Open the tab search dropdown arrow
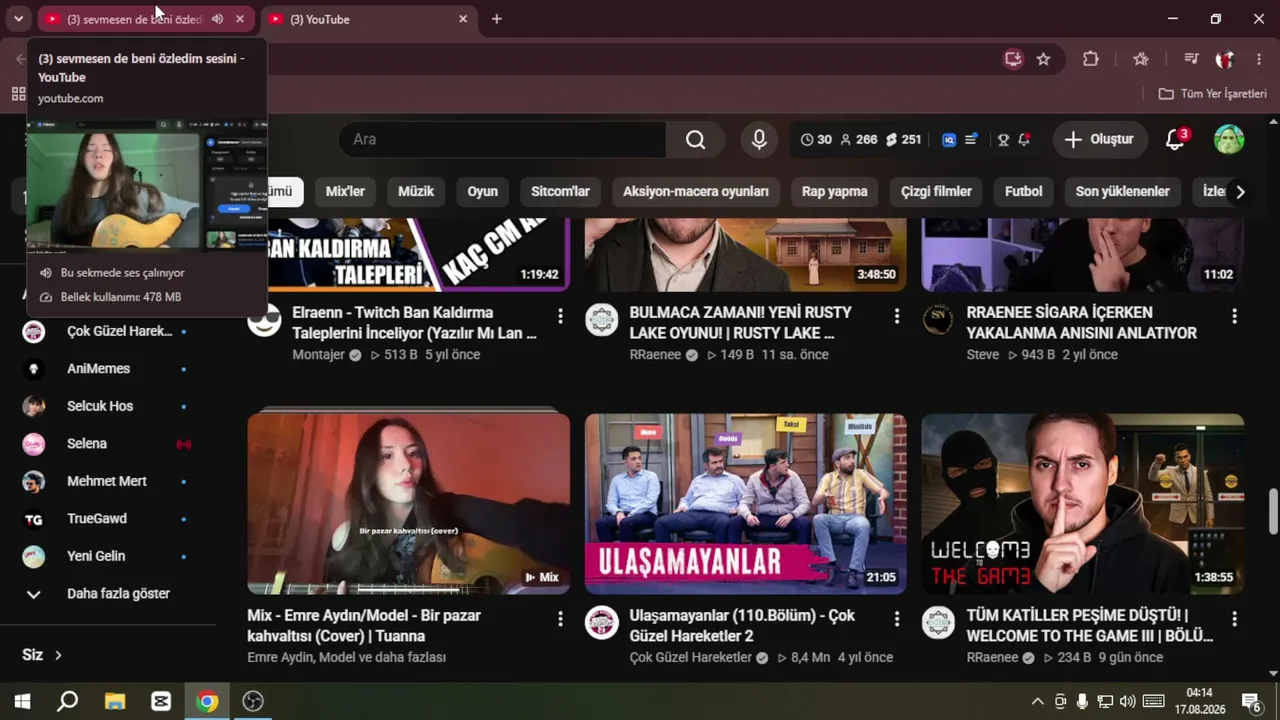This screenshot has height=720, width=1280. point(18,19)
